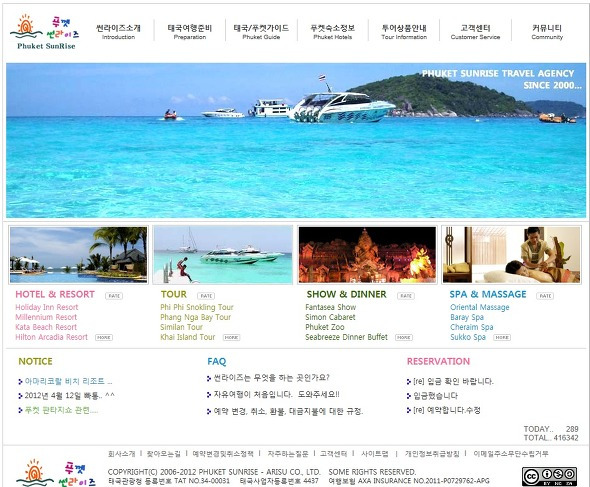Click the RATE button beside Show & Dinner
Image resolution: width=590 pixels, height=487 pixels.
click(406, 296)
